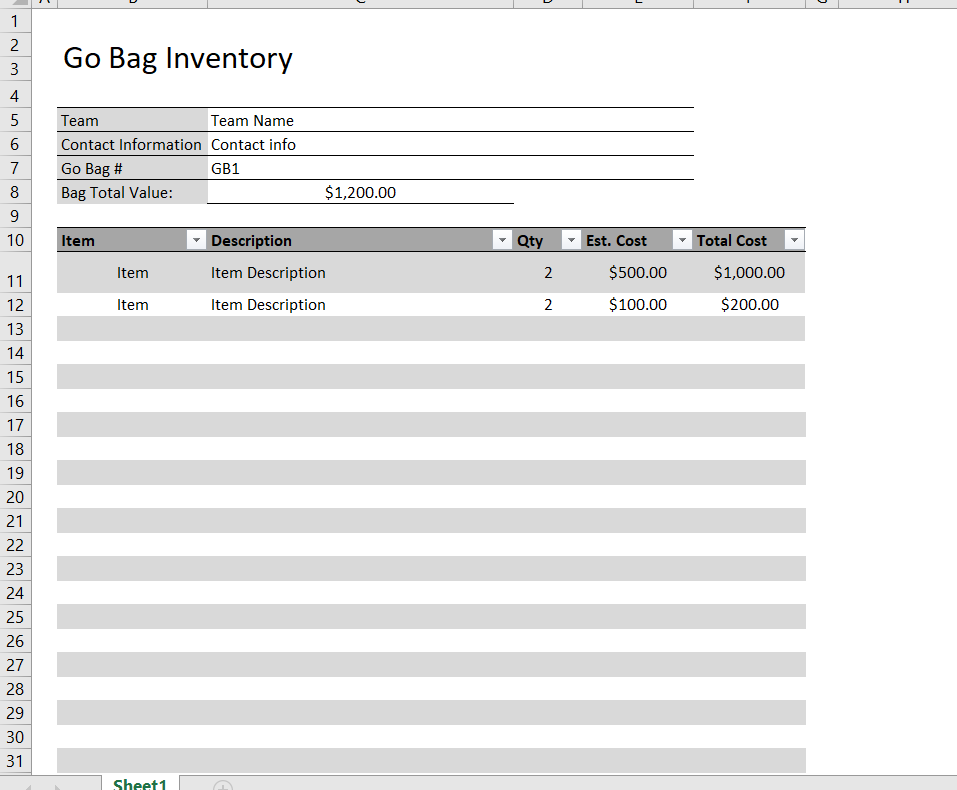Viewport: 957px width, 790px height.
Task: Click the Bag Total Value label cell
Action: [118, 192]
